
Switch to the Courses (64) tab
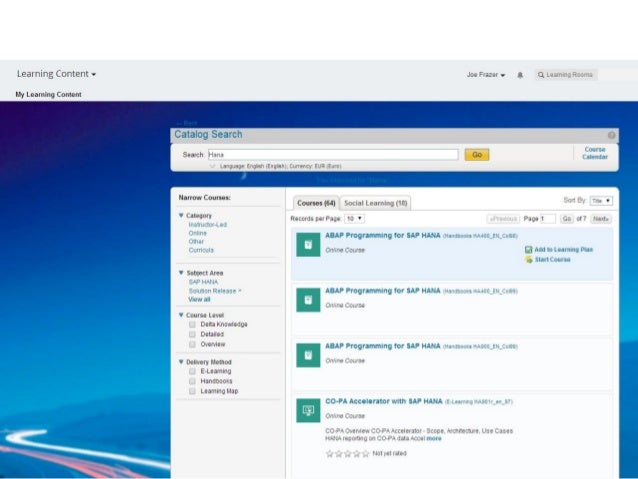(316, 203)
